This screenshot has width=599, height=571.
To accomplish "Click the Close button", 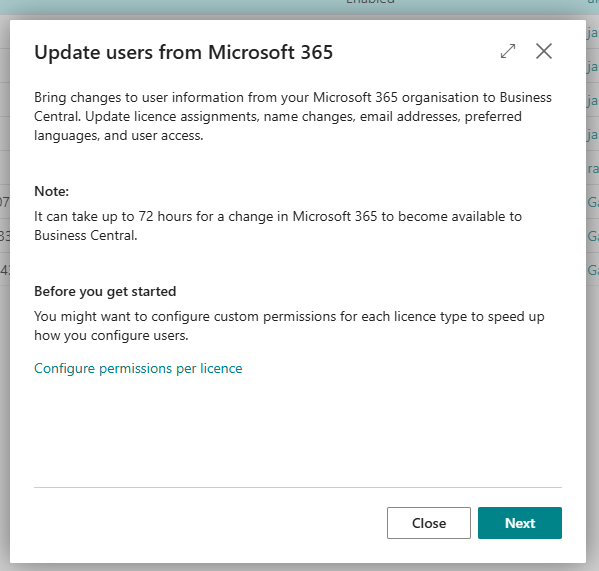I will [429, 523].
